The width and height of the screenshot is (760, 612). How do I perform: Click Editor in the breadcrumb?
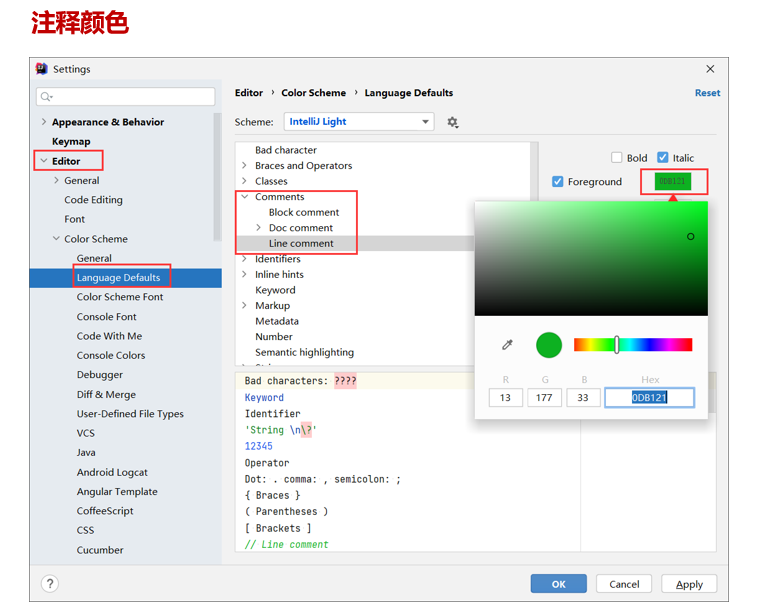(249, 93)
